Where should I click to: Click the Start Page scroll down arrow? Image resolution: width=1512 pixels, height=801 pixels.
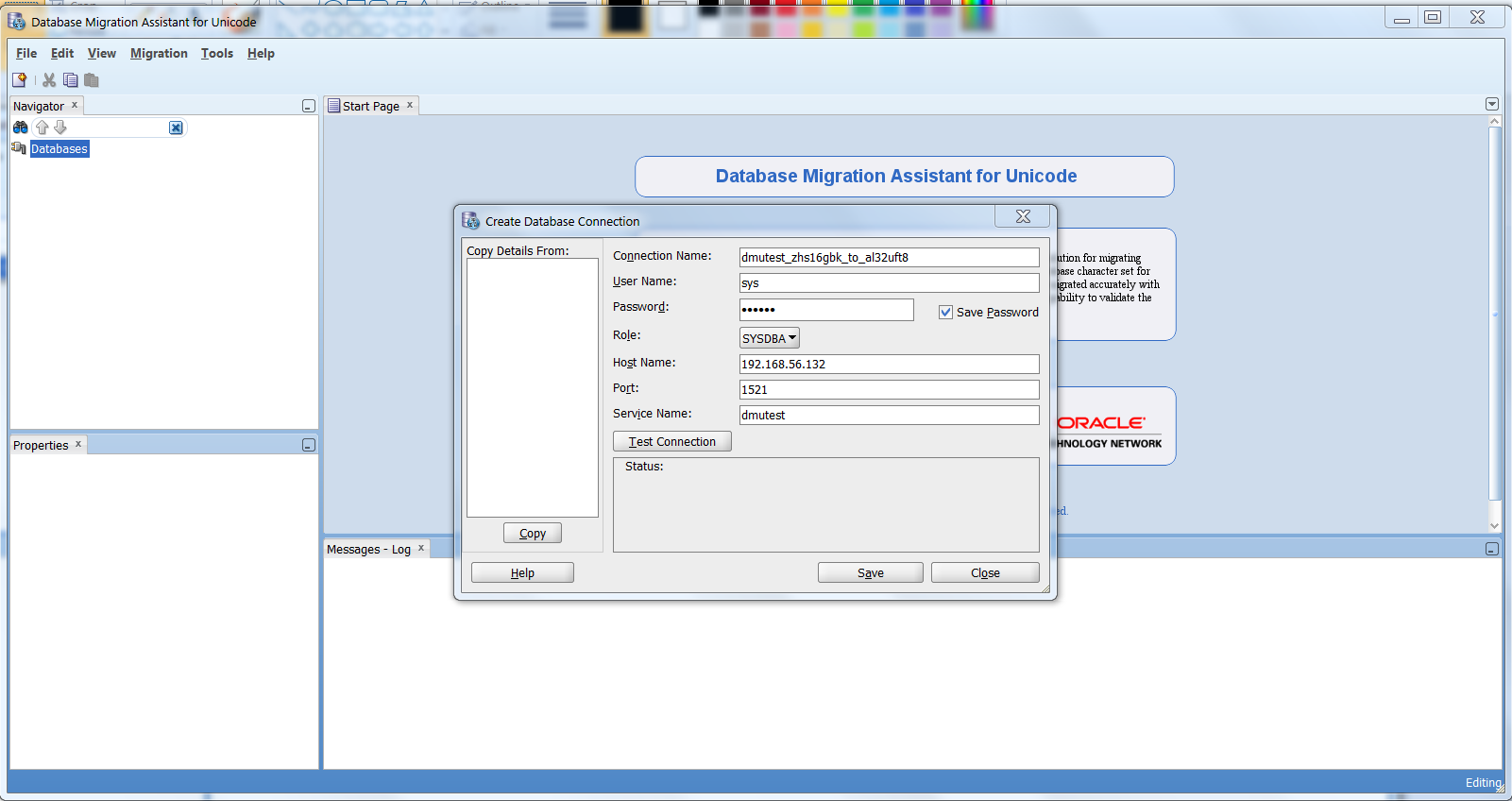pyautogui.click(x=1494, y=526)
